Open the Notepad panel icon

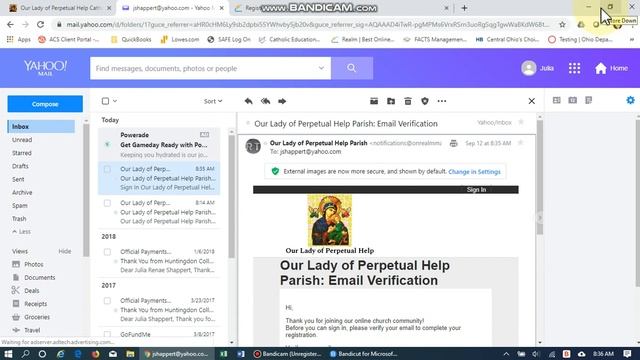tap(589, 100)
